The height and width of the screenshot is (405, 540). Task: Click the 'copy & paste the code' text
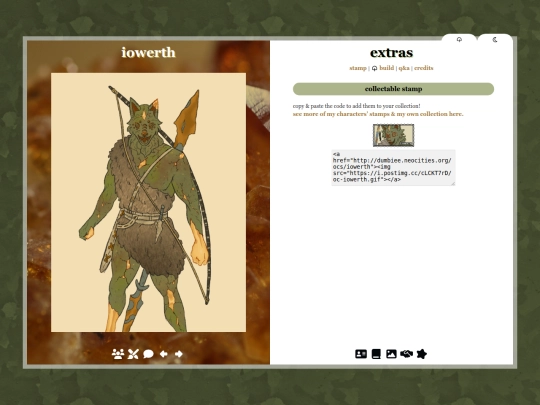click(356, 106)
